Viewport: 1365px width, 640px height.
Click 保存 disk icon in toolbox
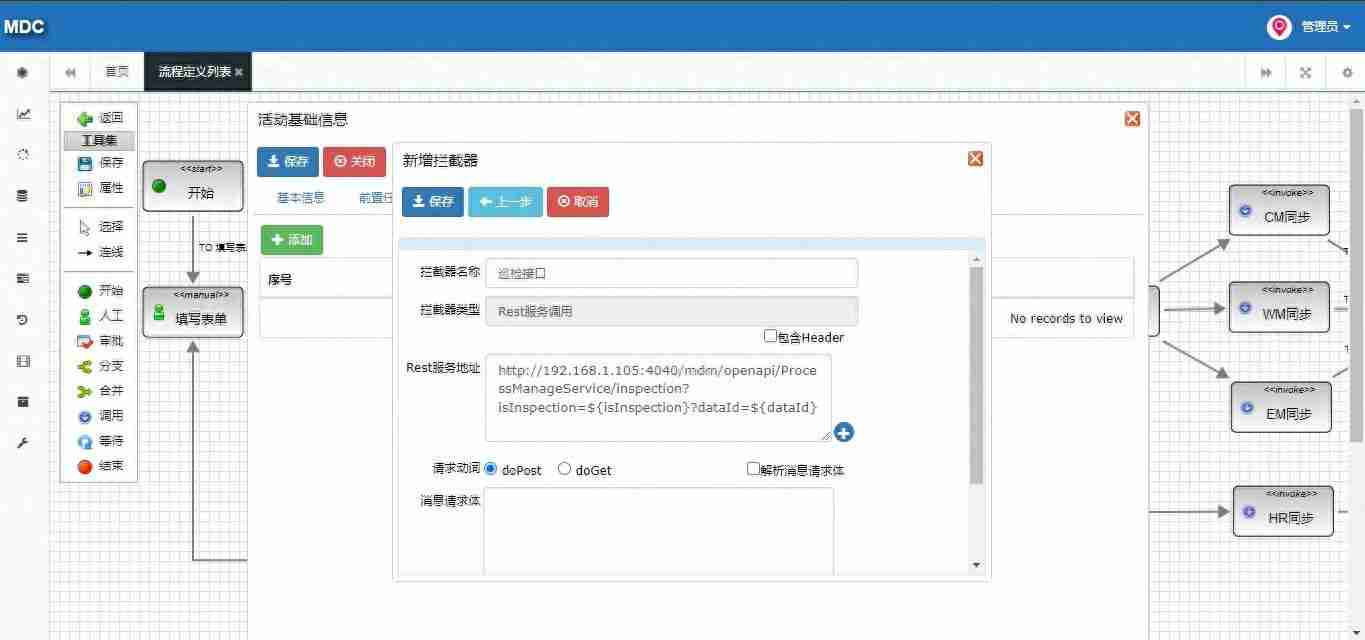pos(99,163)
